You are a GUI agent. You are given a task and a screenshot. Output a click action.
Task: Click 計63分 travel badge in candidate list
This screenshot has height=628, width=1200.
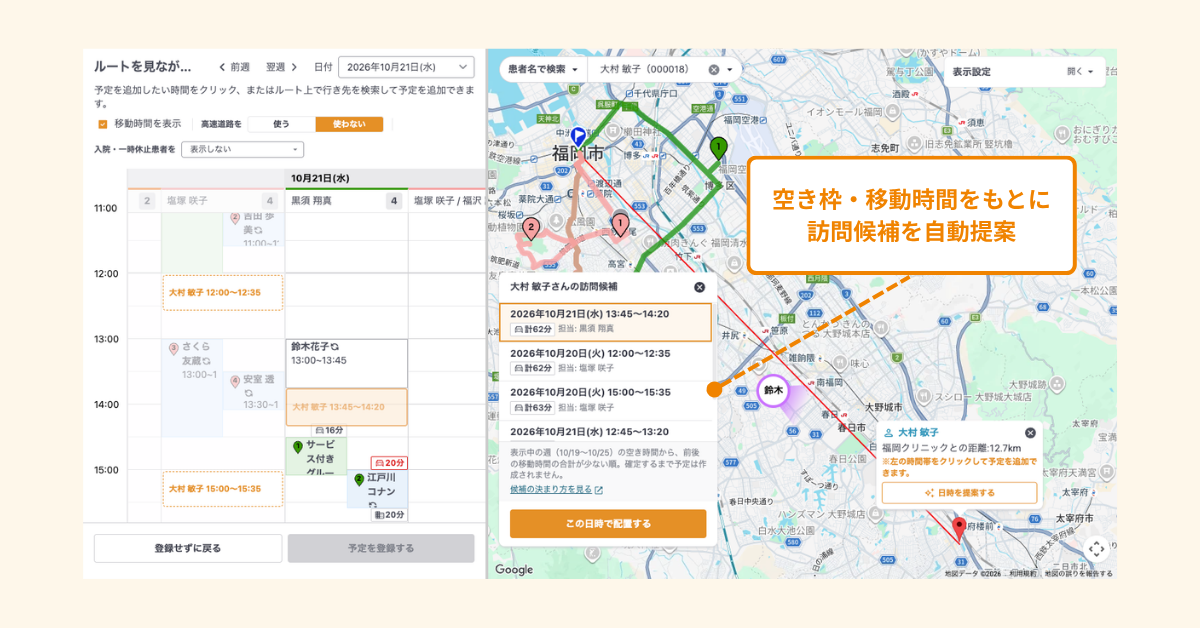coord(531,407)
